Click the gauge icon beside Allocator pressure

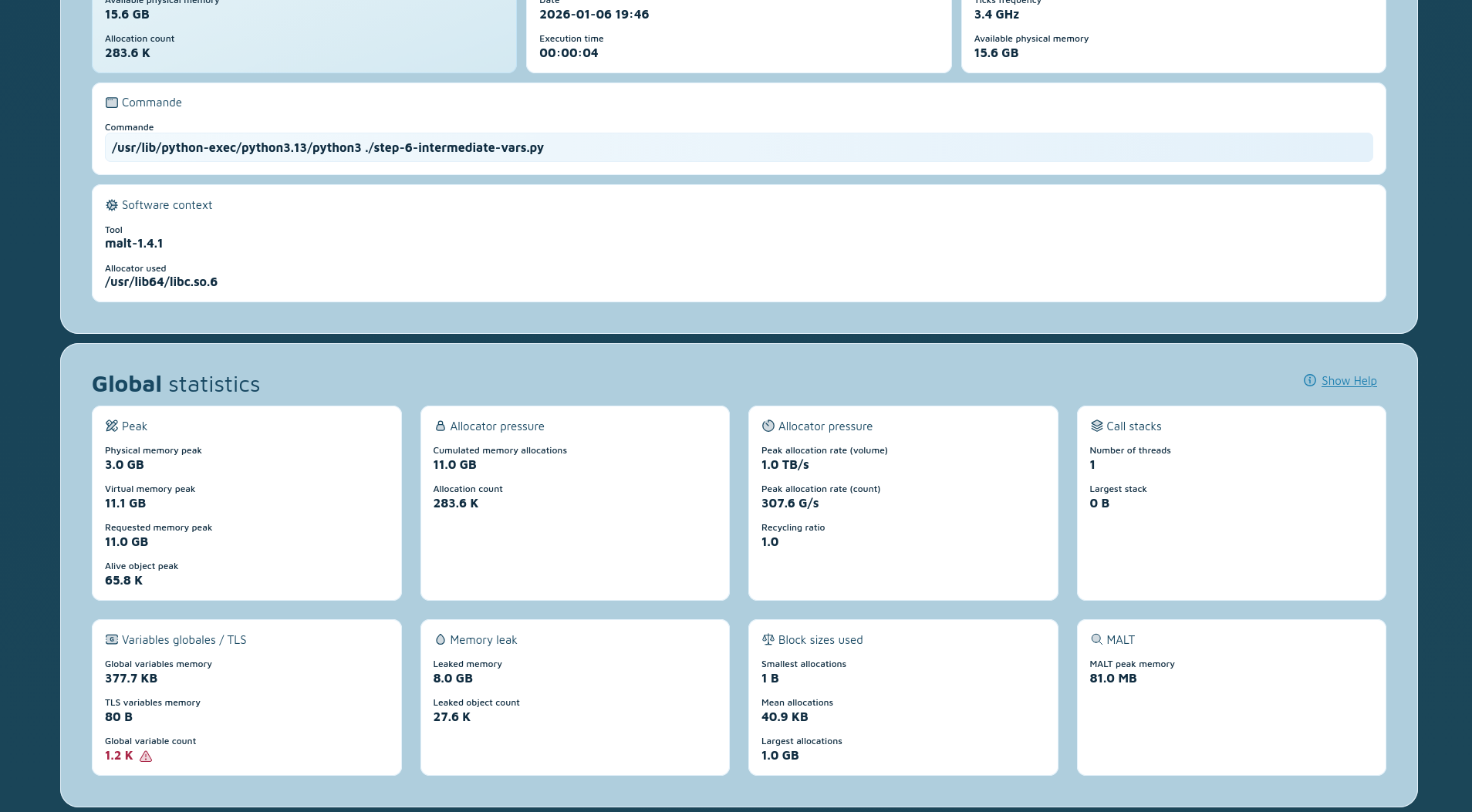point(768,426)
